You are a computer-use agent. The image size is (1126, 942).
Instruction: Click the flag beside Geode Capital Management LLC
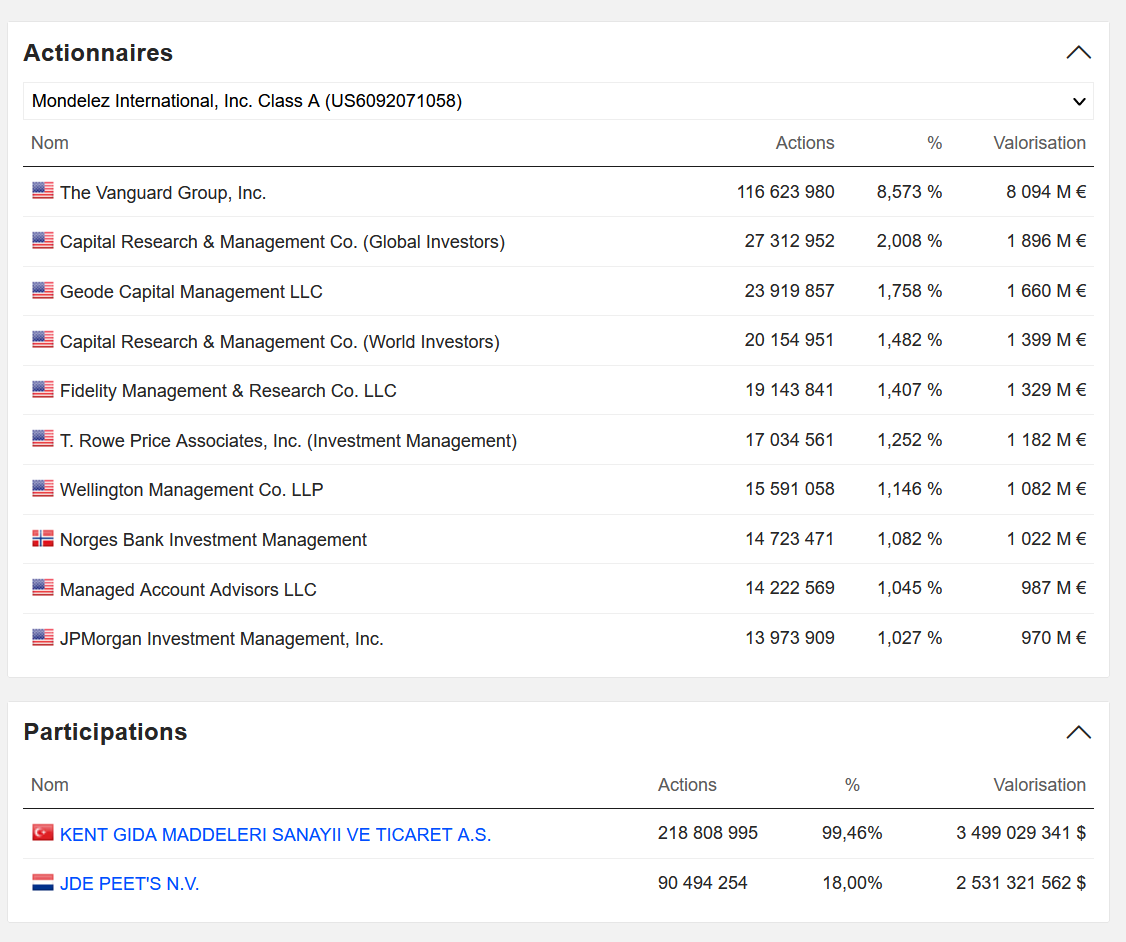pyautogui.click(x=43, y=290)
